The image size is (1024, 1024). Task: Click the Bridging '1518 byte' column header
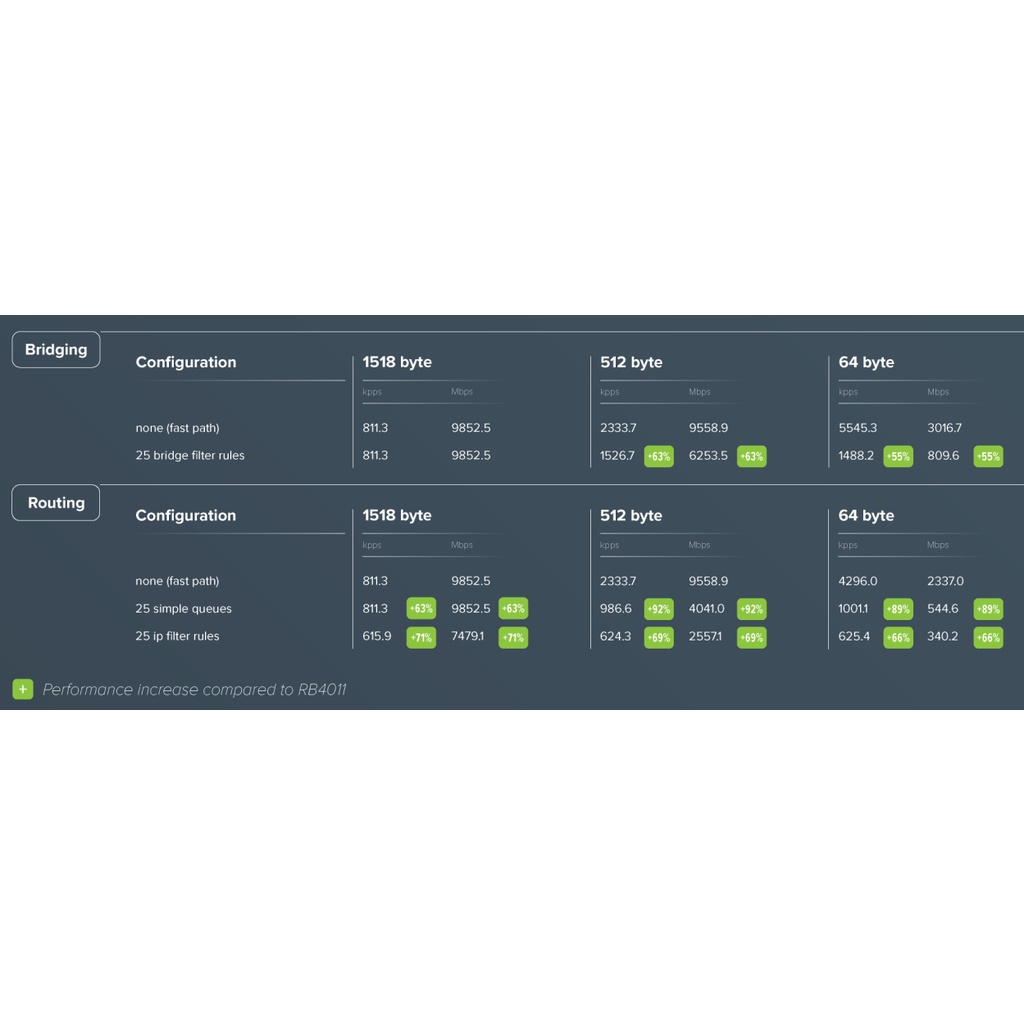tap(397, 362)
